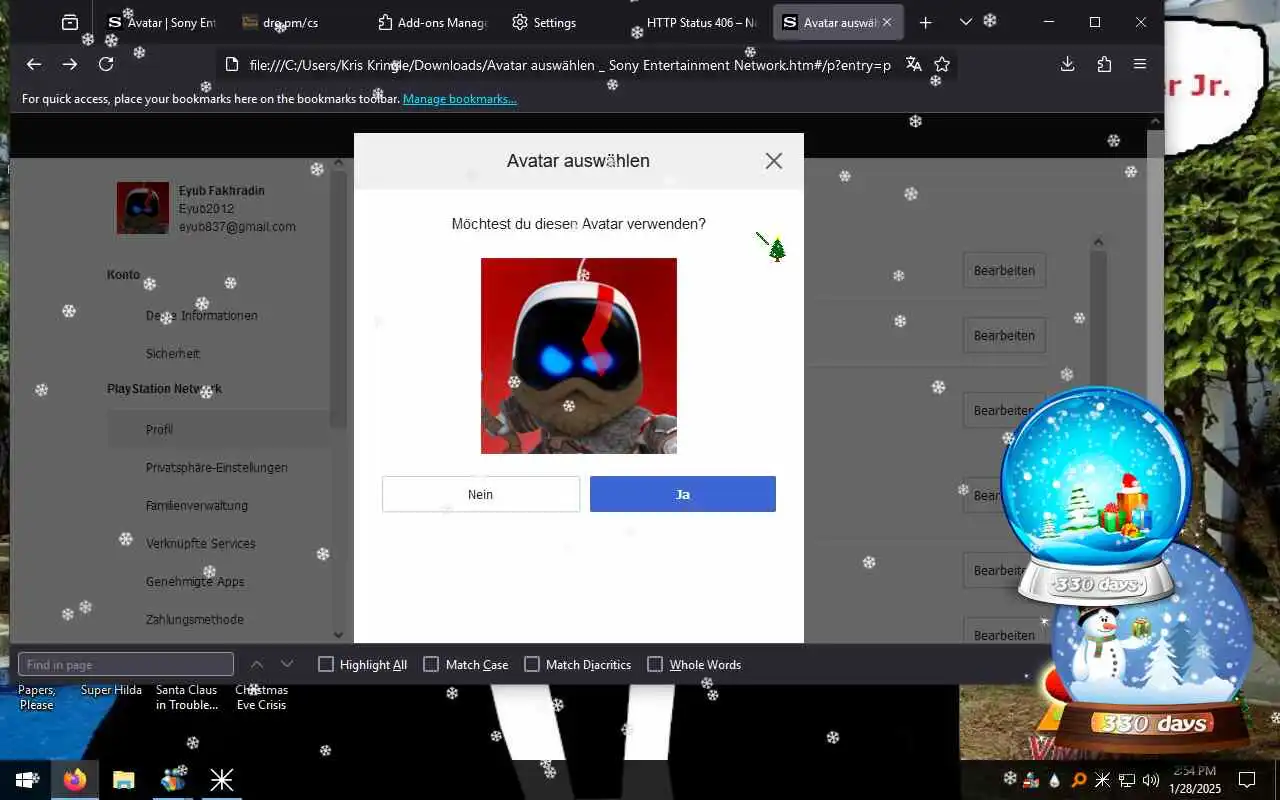
Task: Click the volume icon in the system tray
Action: click(x=1150, y=780)
